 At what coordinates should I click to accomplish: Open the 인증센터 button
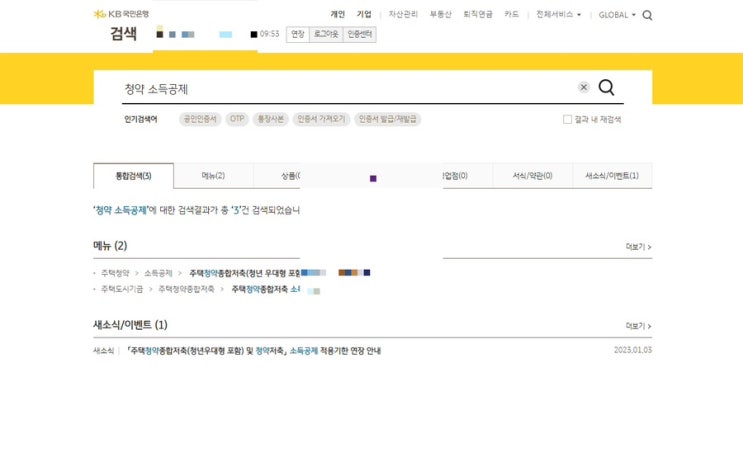pos(360,34)
